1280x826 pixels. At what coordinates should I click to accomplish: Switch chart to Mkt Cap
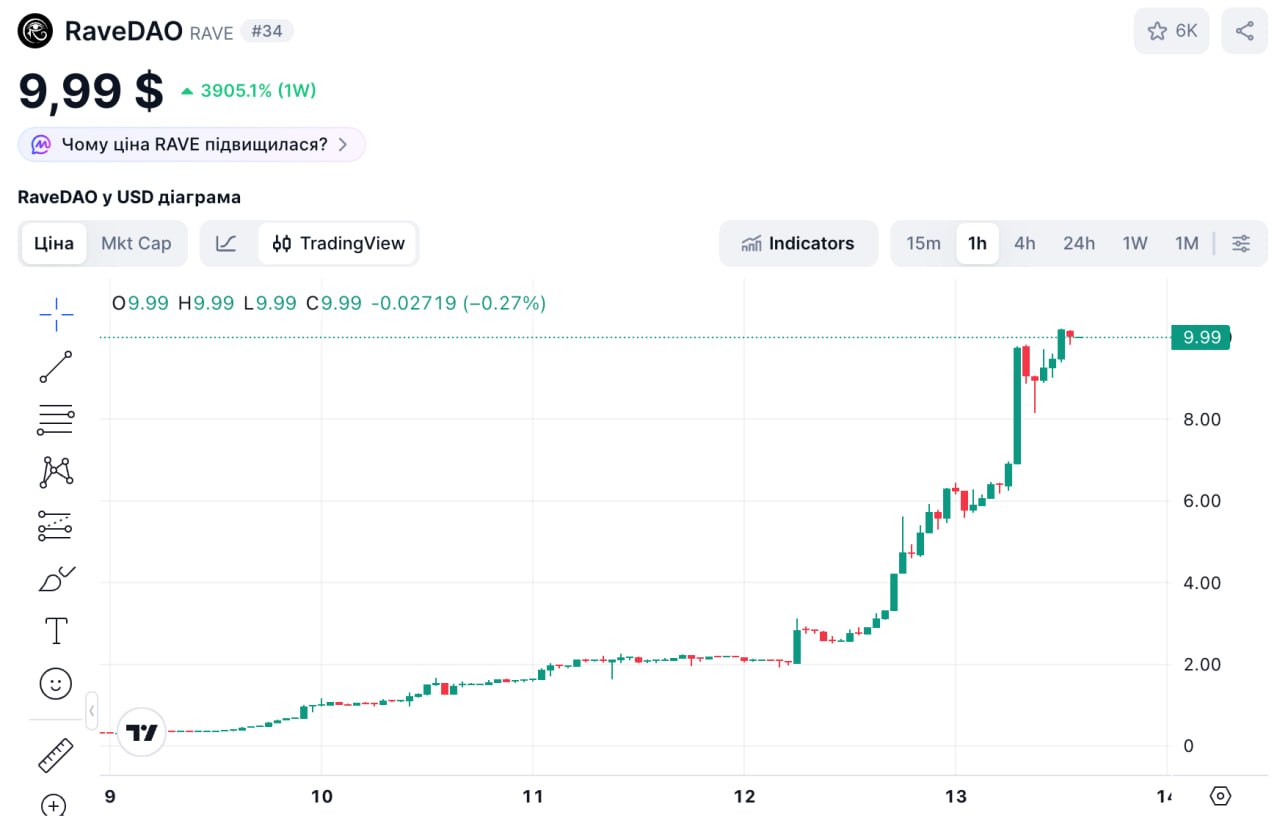(x=136, y=243)
